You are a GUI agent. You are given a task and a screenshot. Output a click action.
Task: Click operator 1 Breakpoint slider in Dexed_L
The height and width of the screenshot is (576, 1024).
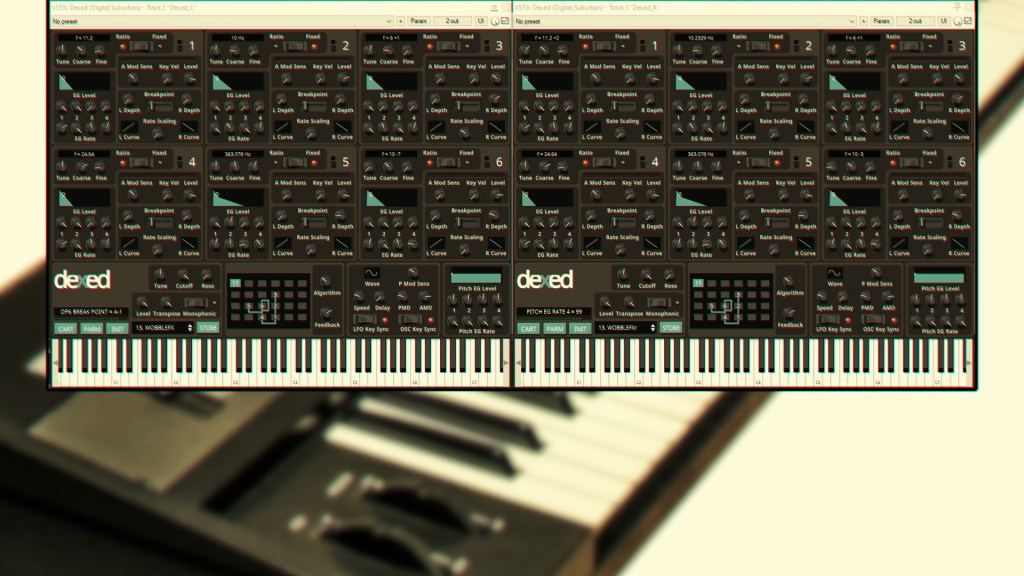pos(159,106)
